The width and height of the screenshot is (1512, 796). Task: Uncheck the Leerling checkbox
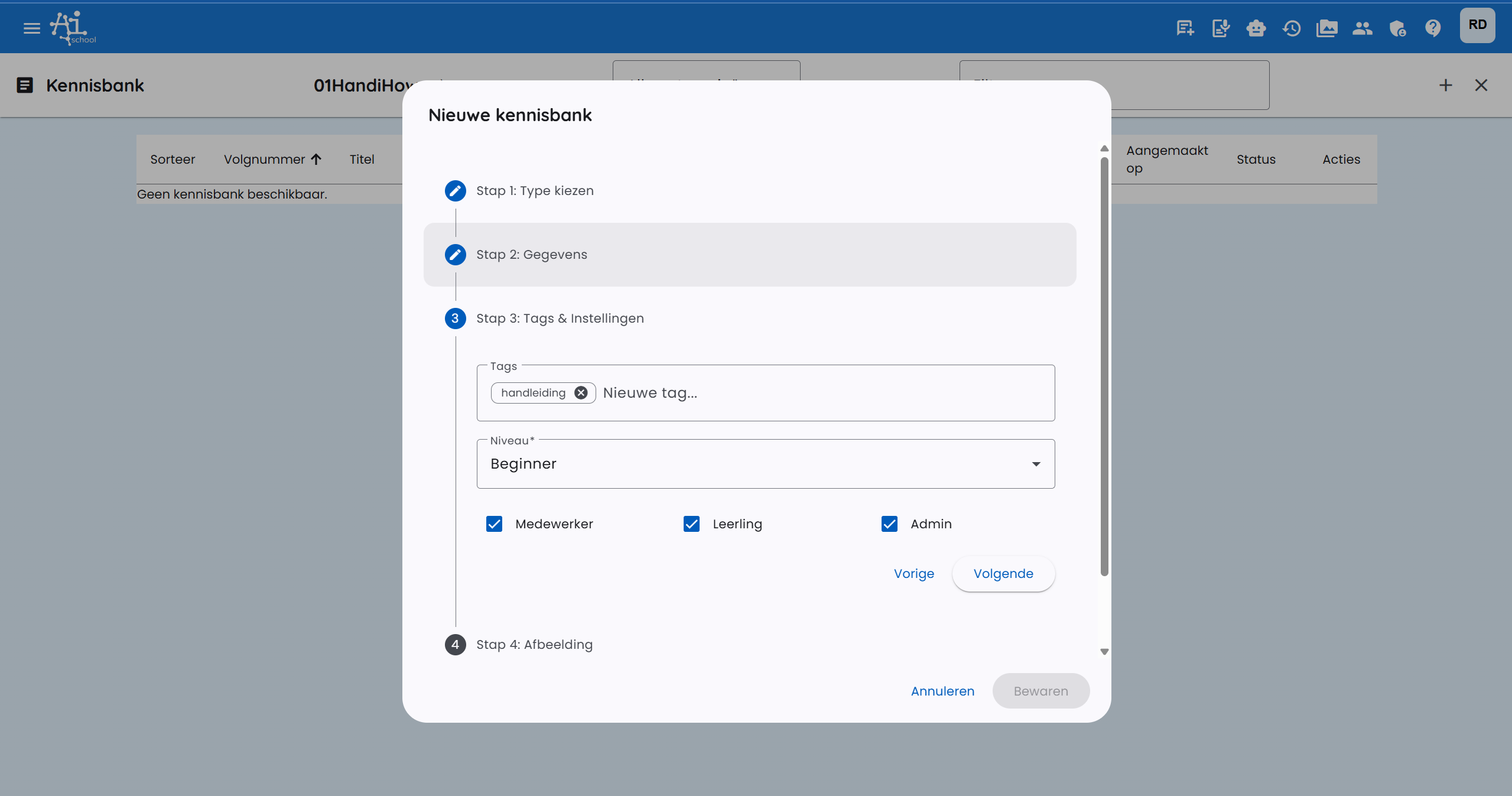tap(691, 524)
